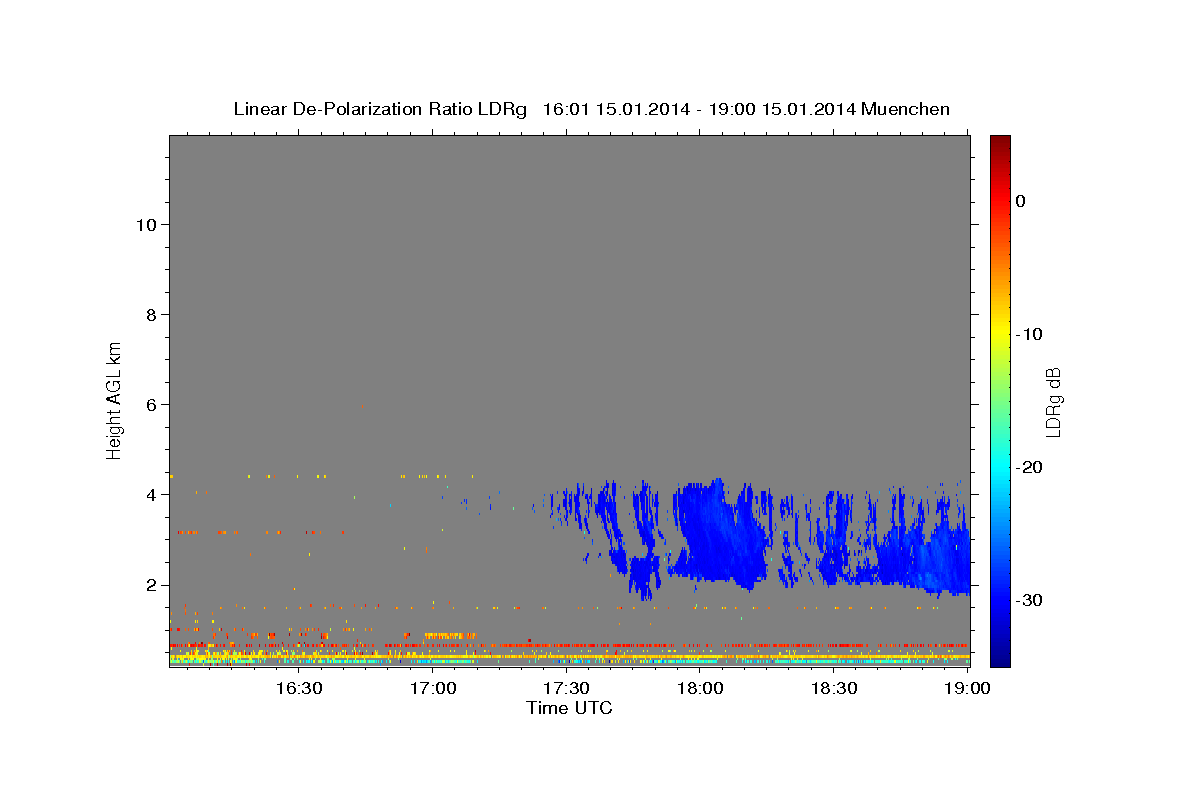The image size is (1200, 800).
Task: Click the 17:00 time tick label
Action: tap(431, 688)
